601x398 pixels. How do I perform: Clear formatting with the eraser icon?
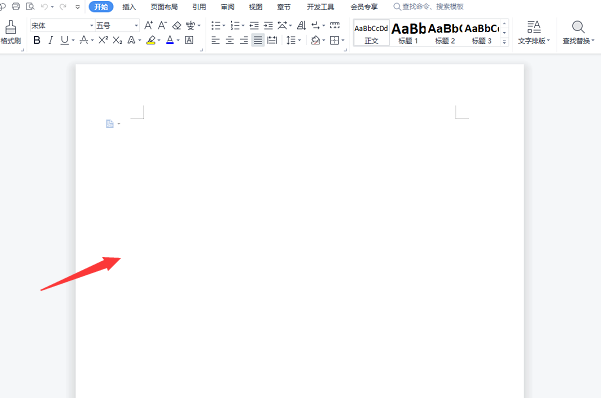(177, 26)
